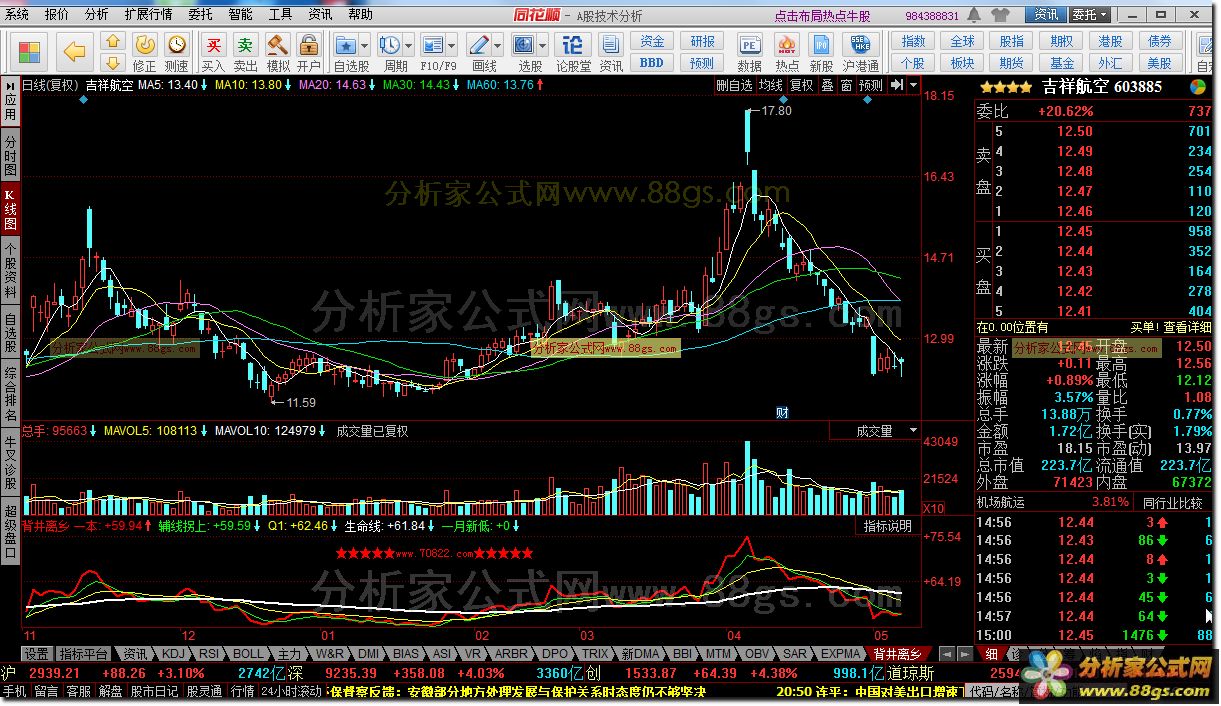
Task: Click the 指数 index button
Action: point(913,42)
